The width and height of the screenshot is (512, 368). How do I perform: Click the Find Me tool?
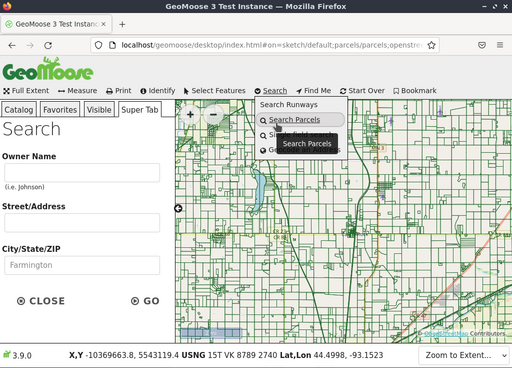pyautogui.click(x=313, y=91)
